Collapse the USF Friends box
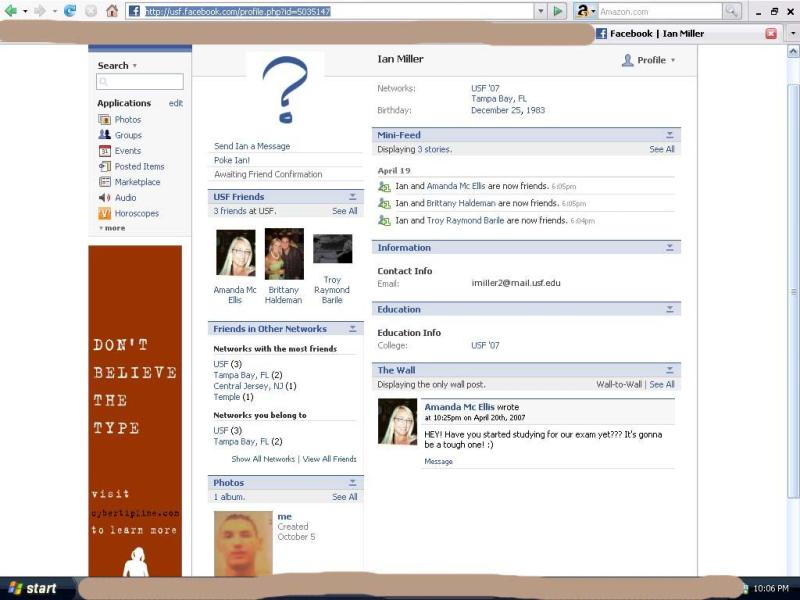 click(353, 196)
